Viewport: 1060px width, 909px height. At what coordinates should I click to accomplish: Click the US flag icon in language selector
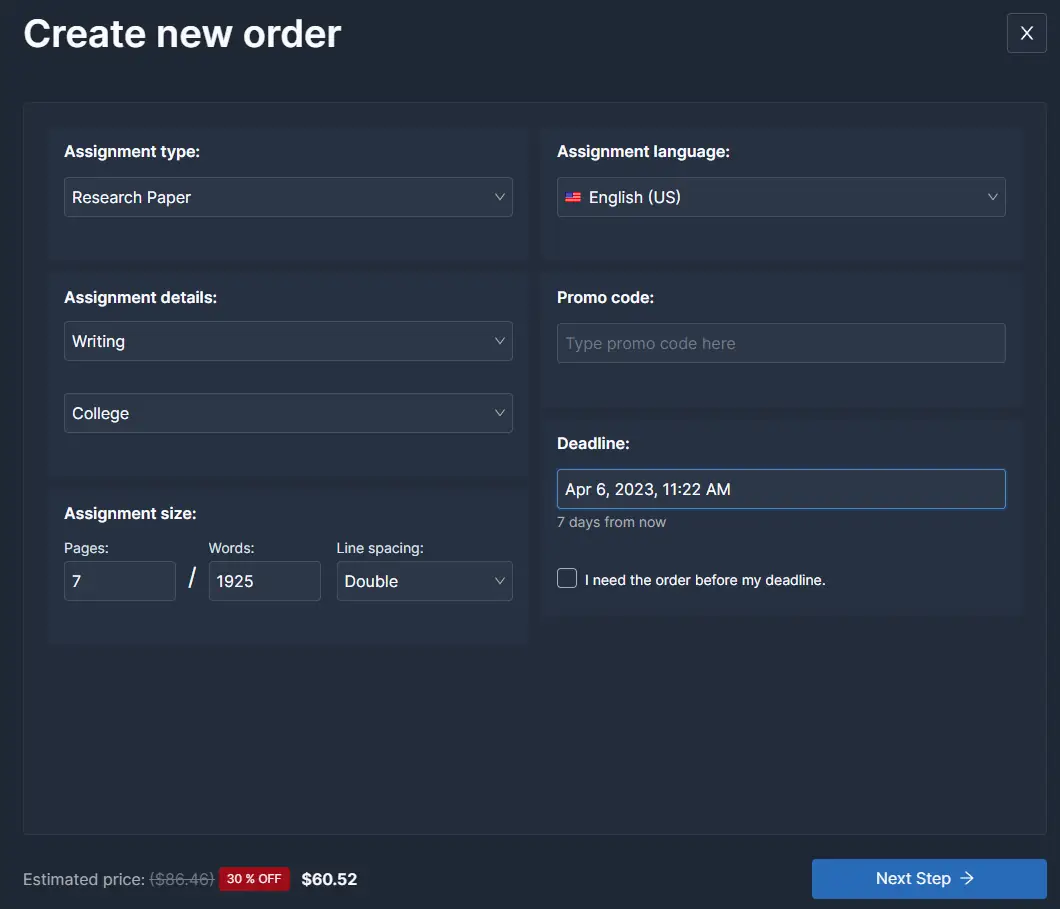pos(572,197)
